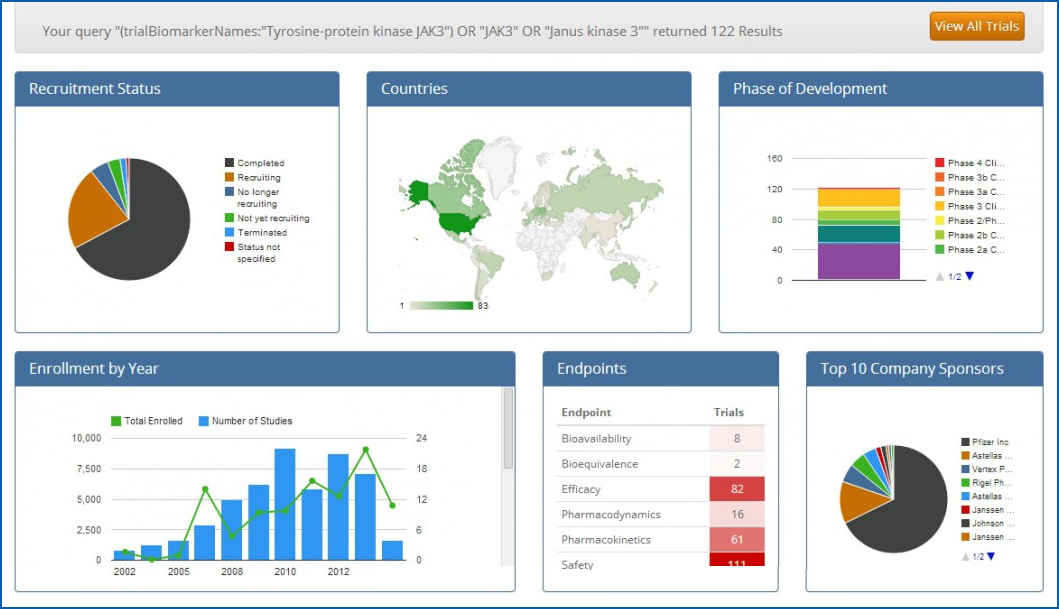
Task: Click the Number of Studies legend item
Action: tap(251, 421)
